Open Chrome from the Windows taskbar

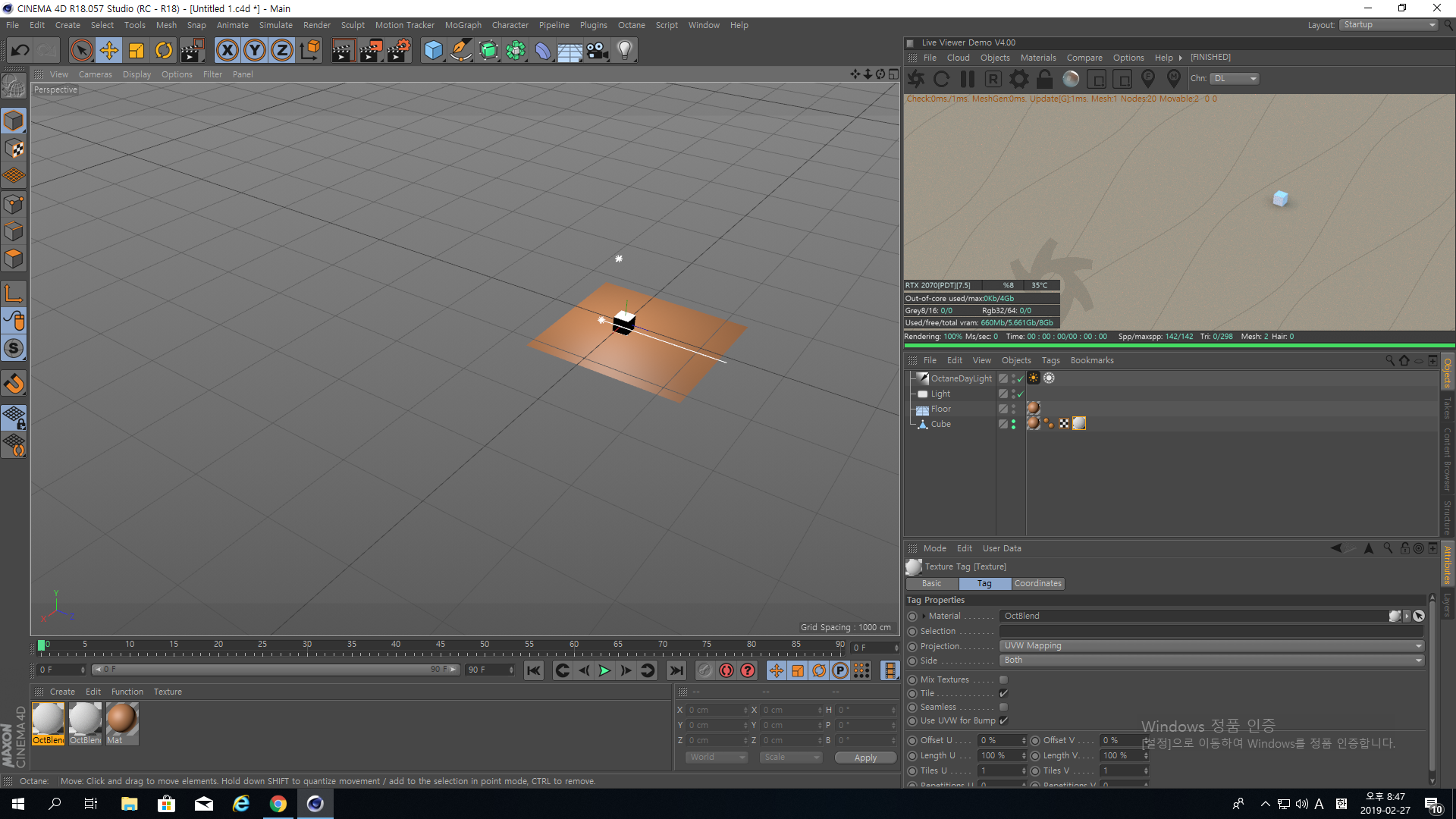[278, 804]
